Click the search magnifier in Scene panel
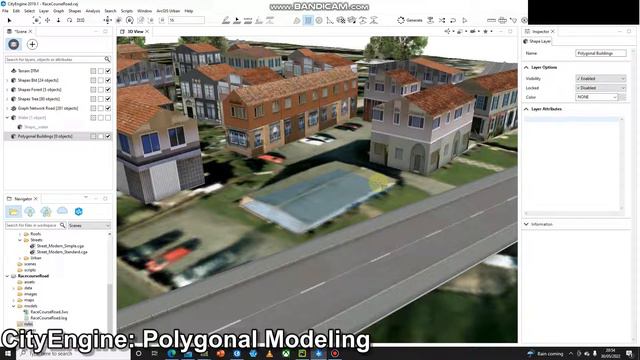The width and height of the screenshot is (640, 360). (107, 59)
